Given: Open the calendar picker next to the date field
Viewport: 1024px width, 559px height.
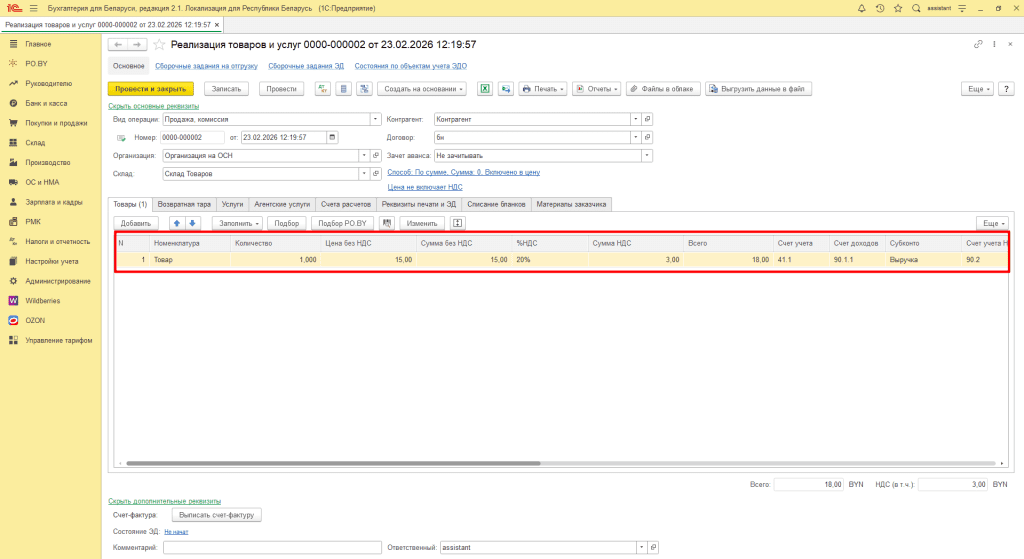Looking at the screenshot, I should click(332, 137).
